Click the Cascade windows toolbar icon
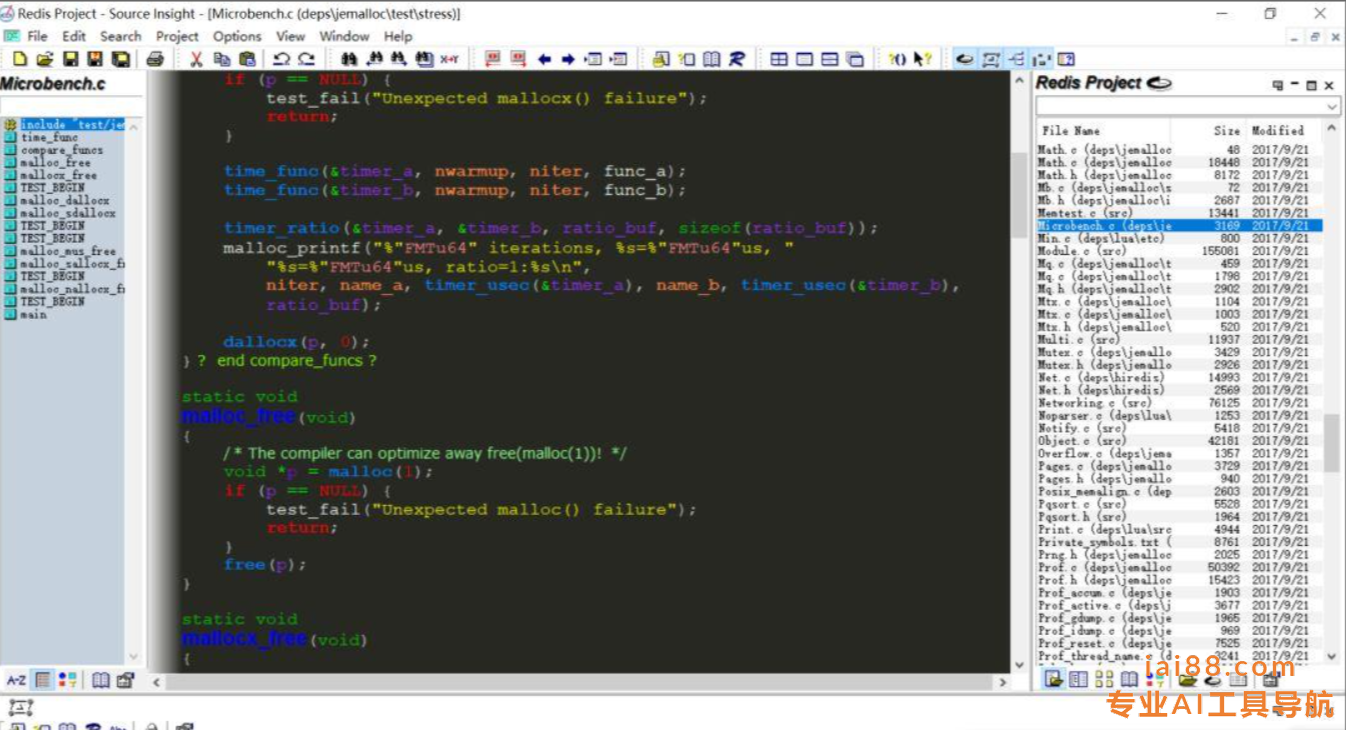The width and height of the screenshot is (1346, 730). pyautogui.click(x=855, y=59)
